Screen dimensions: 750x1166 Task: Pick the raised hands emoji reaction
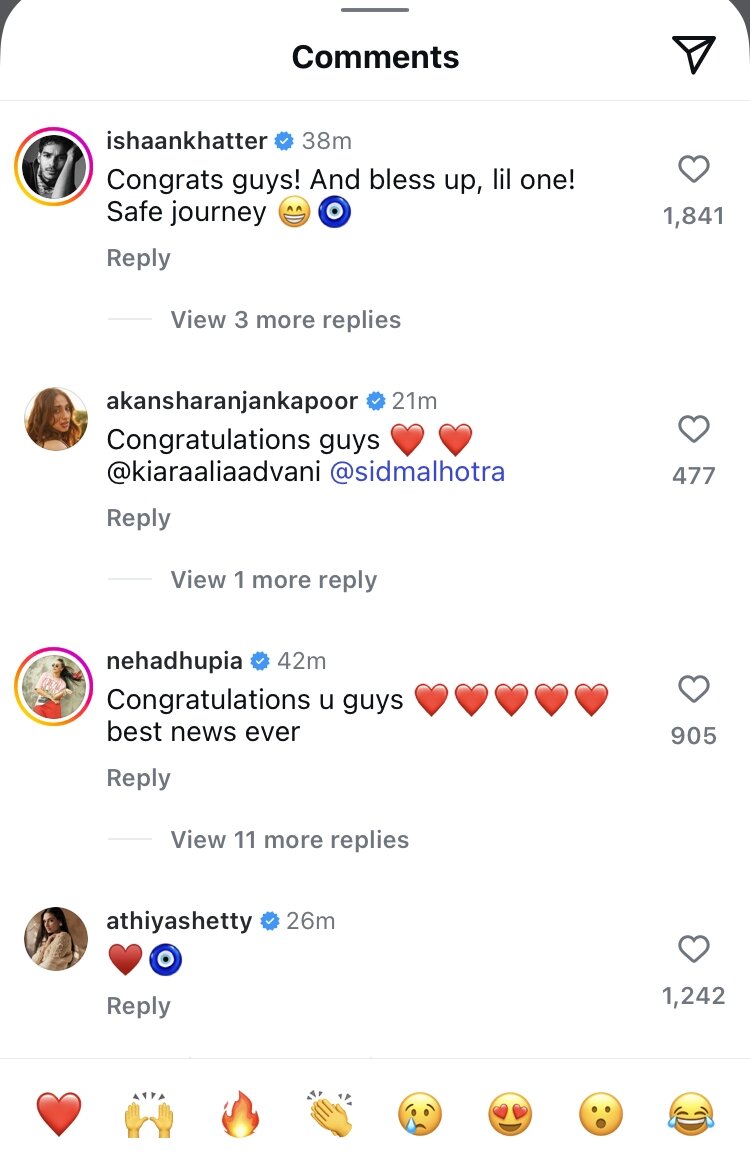(x=148, y=1114)
